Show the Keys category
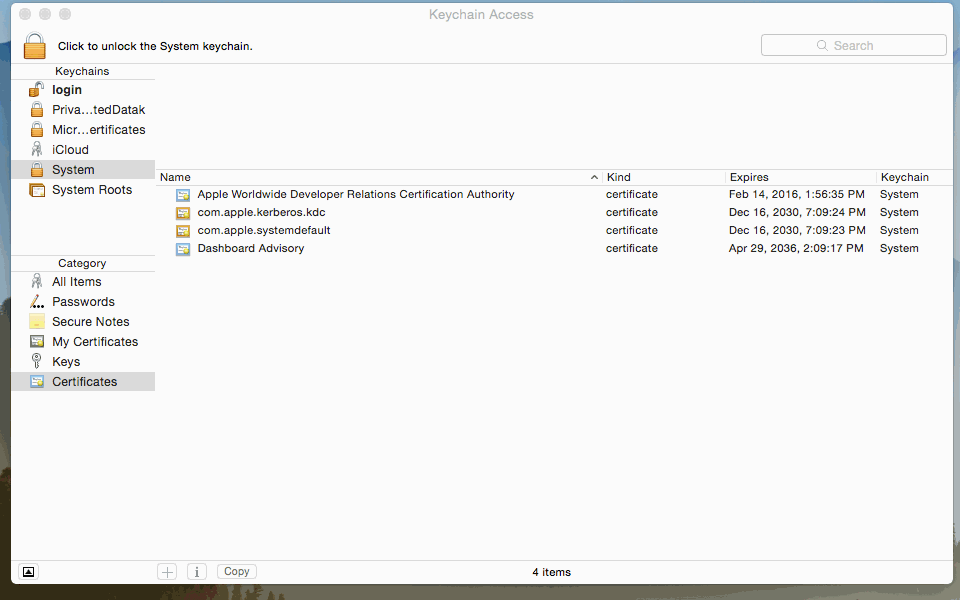The height and width of the screenshot is (600, 960). tap(66, 361)
